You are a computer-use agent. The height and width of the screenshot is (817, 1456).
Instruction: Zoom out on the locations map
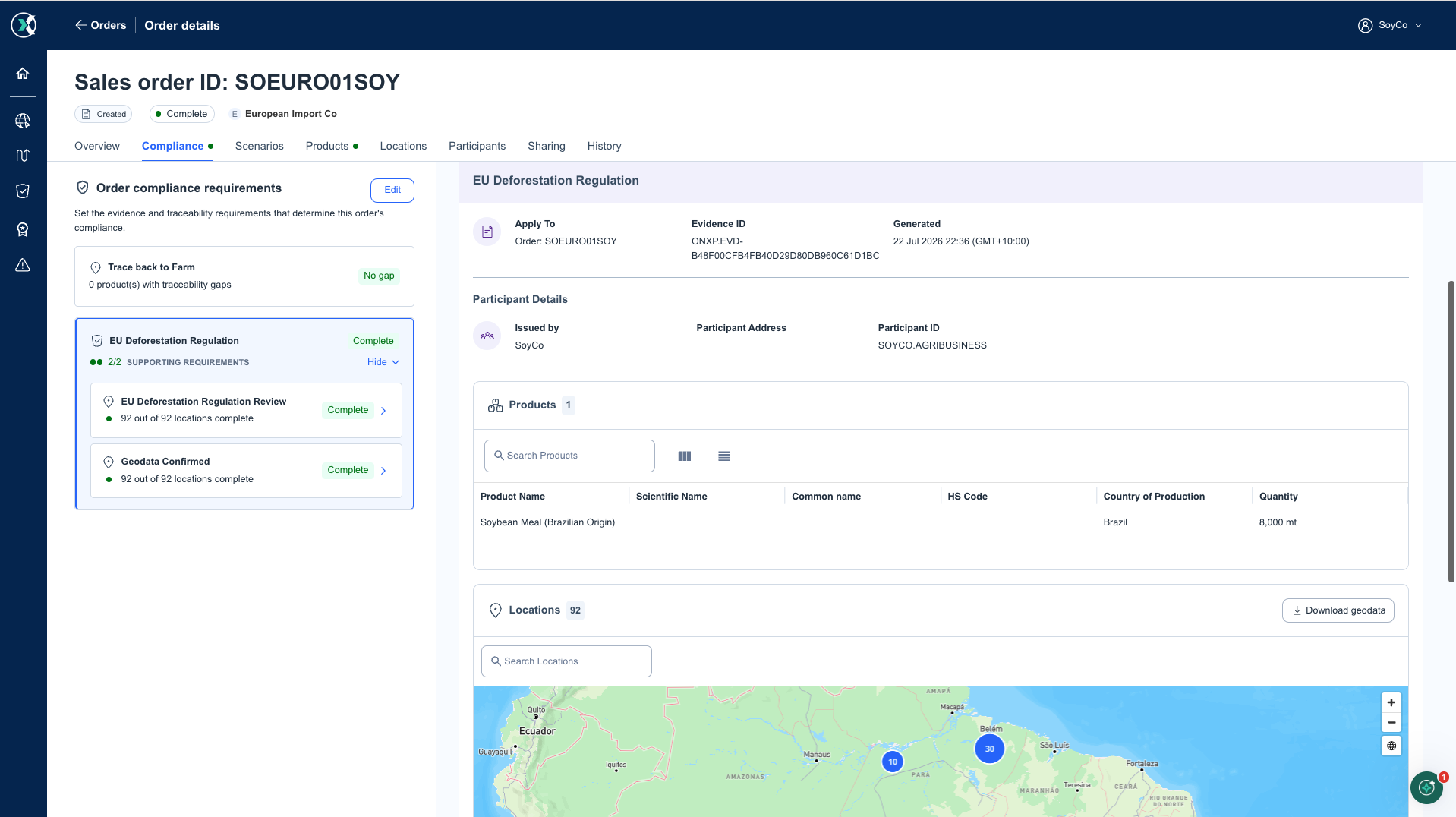pyautogui.click(x=1391, y=723)
